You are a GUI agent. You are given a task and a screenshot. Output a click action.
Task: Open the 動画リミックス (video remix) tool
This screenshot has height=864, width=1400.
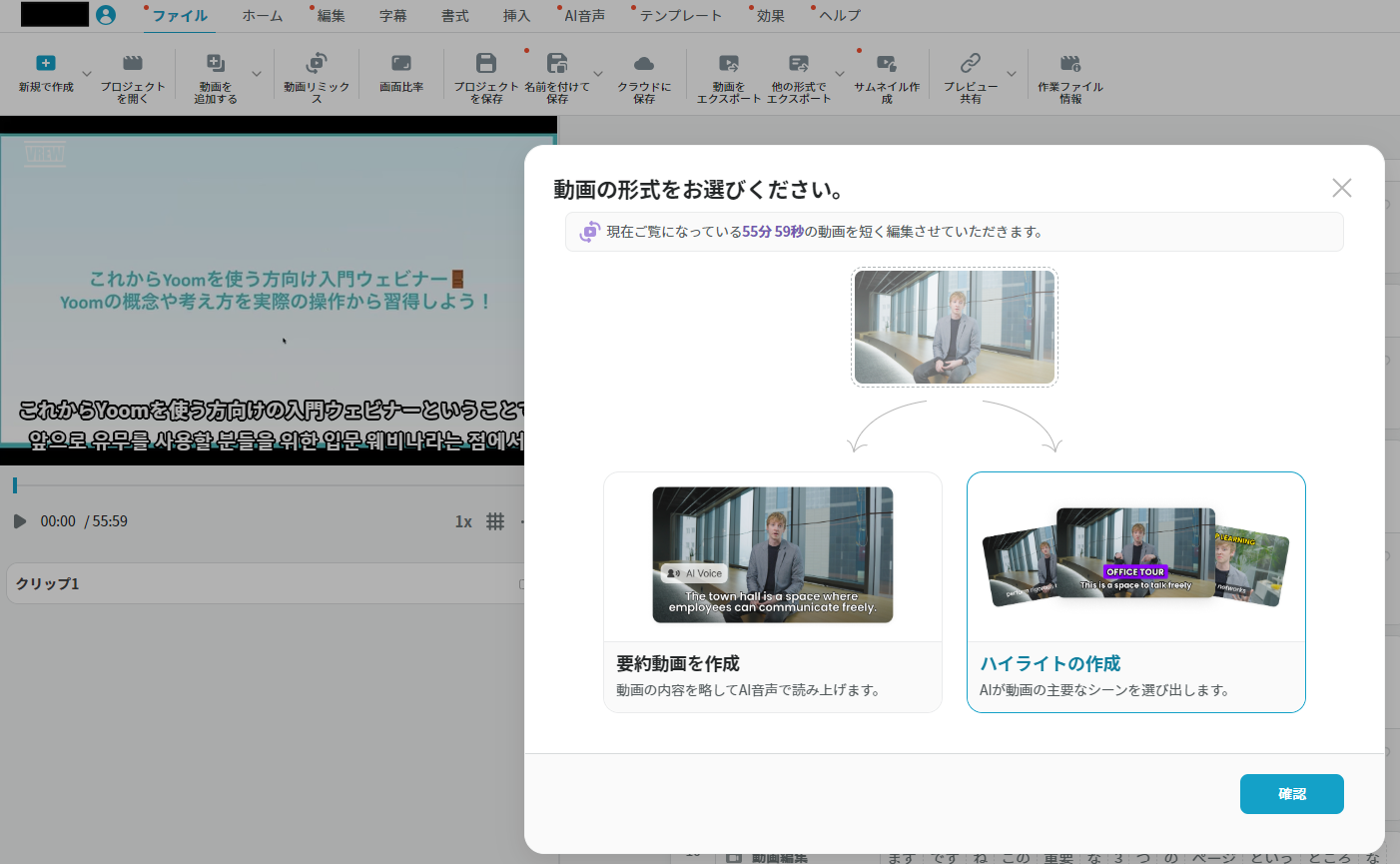coord(317,64)
